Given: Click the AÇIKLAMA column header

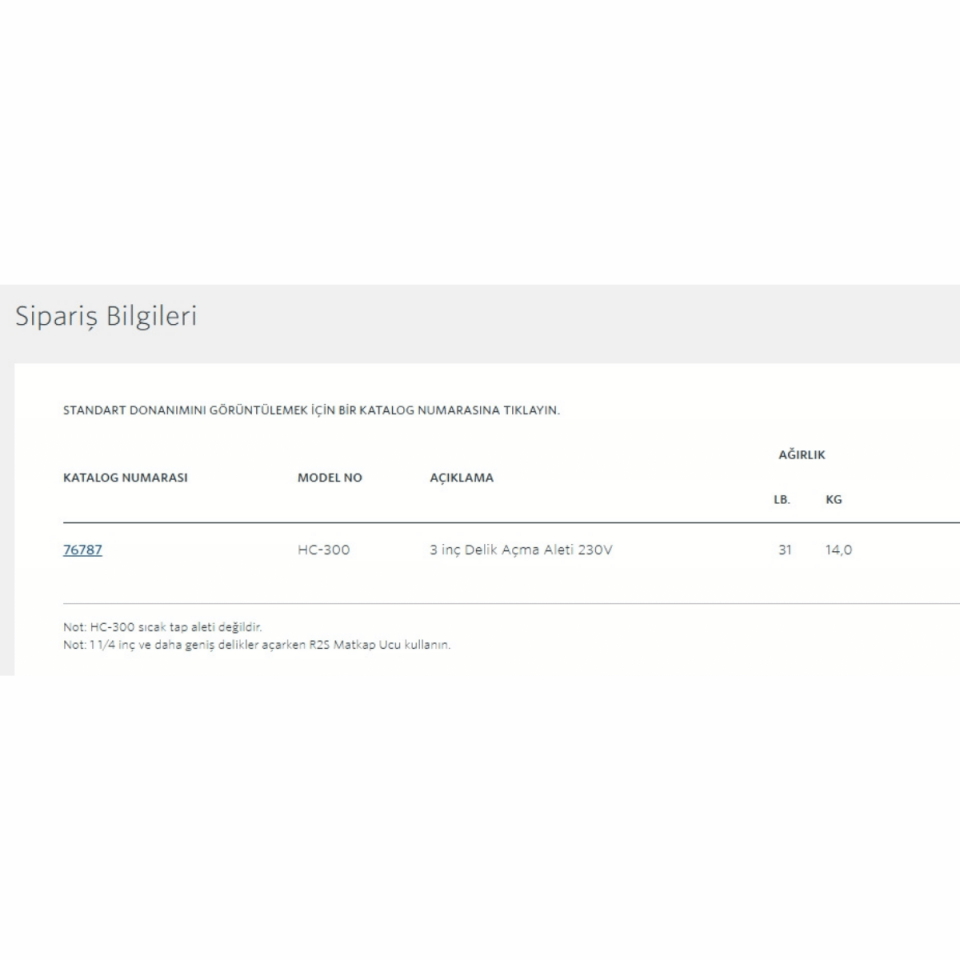Looking at the screenshot, I should [461, 478].
